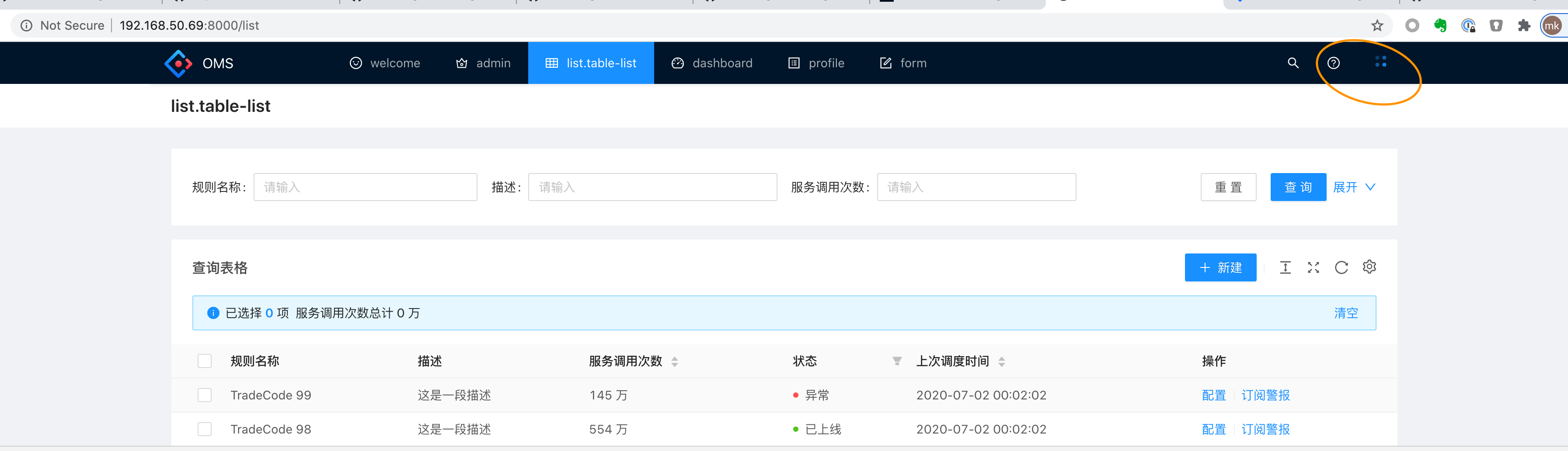The height and width of the screenshot is (451, 1568).
Task: Click 订阅警报 for TradeCode 98
Action: [x=1265, y=429]
